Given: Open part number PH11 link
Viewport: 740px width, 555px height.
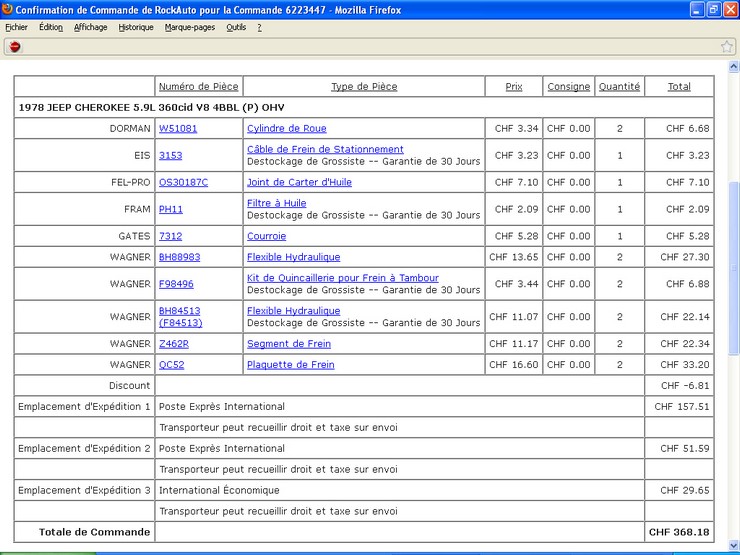Looking at the screenshot, I should pyautogui.click(x=170, y=210).
